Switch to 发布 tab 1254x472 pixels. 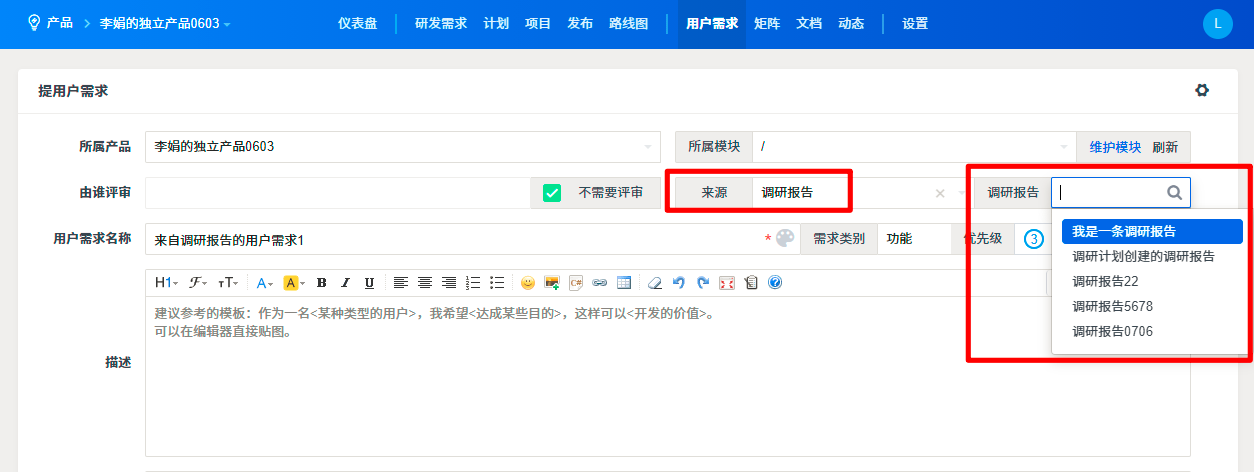pyautogui.click(x=580, y=23)
